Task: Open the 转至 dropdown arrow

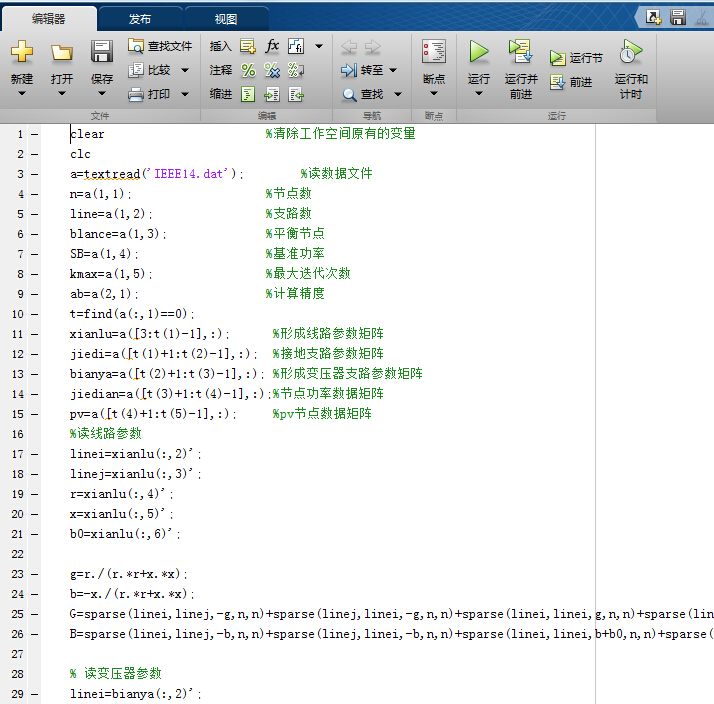Action: point(393,70)
